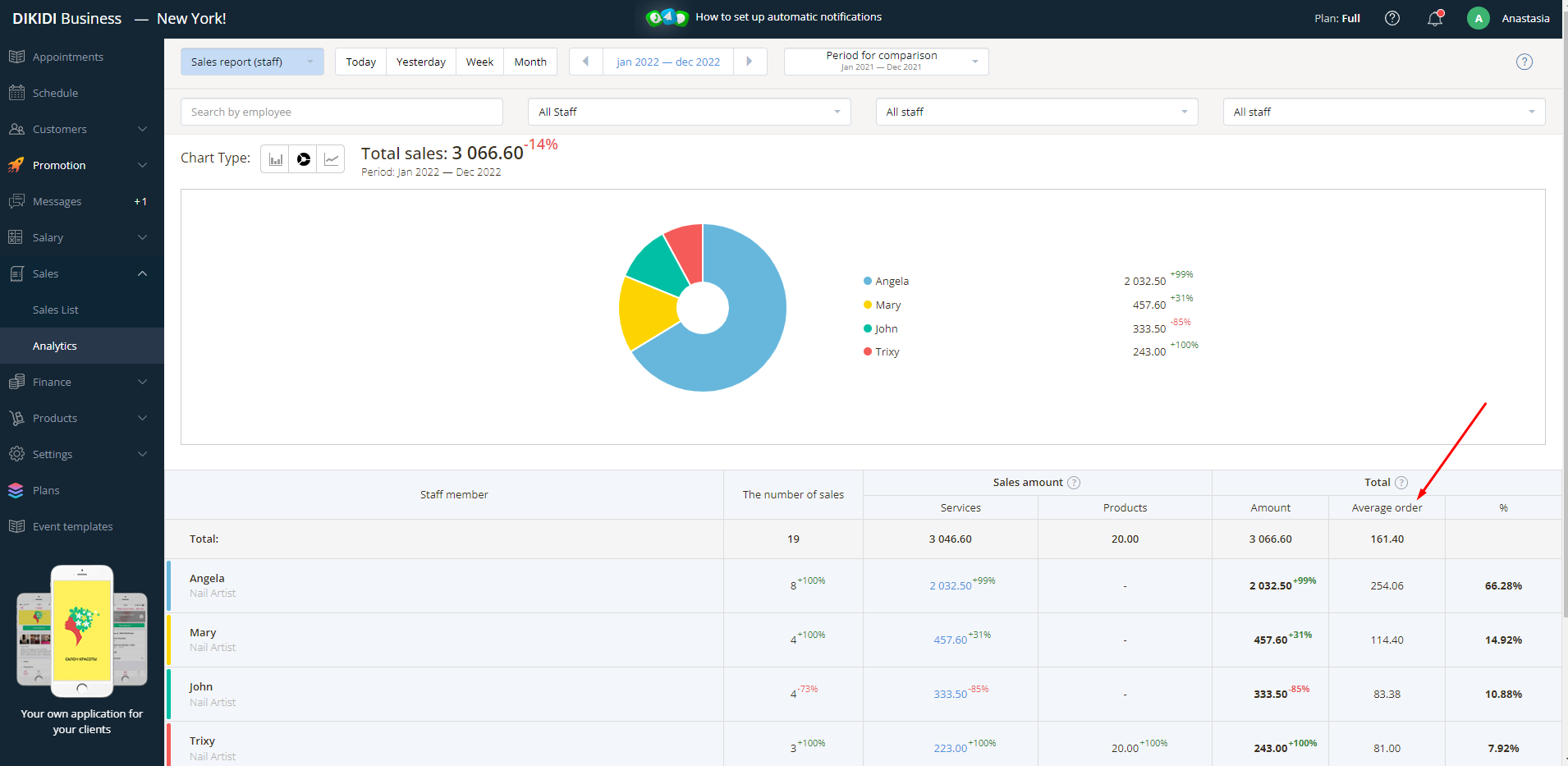The height and width of the screenshot is (766, 1568).
Task: Click the Messages chat icon
Action: click(x=16, y=201)
